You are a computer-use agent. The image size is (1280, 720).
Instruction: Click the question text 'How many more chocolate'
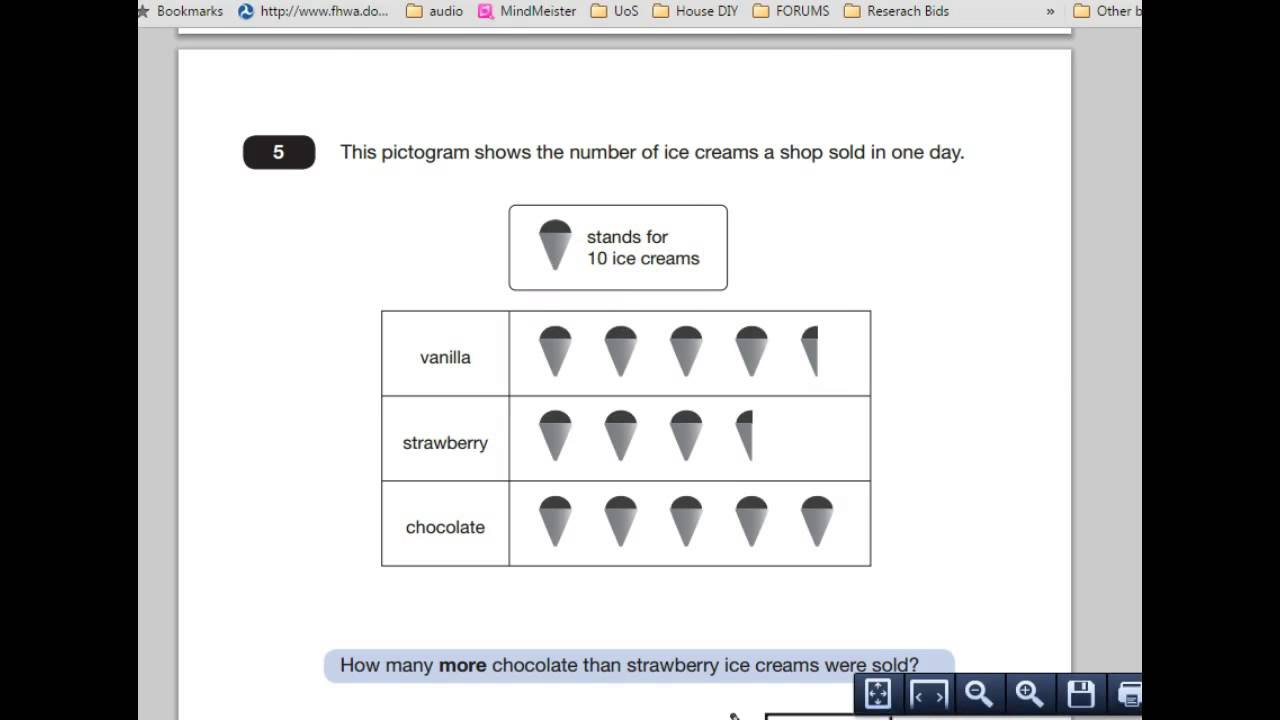tap(629, 665)
